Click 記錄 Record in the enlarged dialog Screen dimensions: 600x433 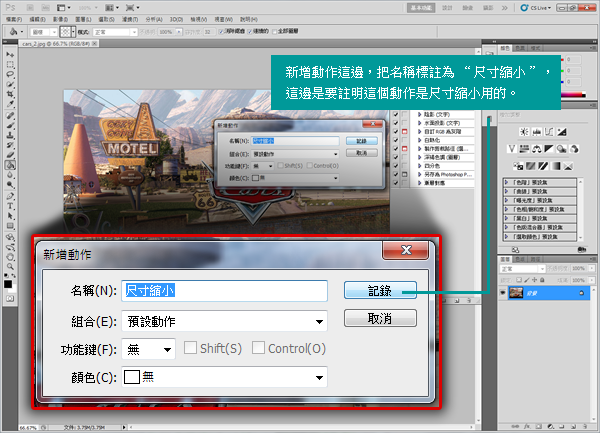[380, 290]
